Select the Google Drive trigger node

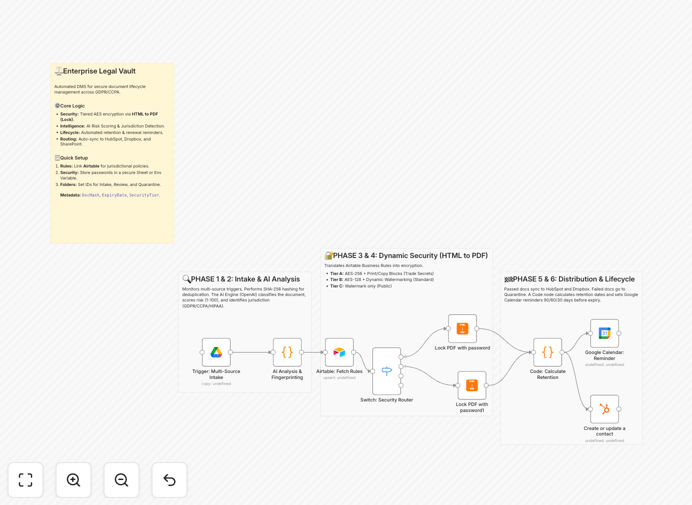(216, 352)
